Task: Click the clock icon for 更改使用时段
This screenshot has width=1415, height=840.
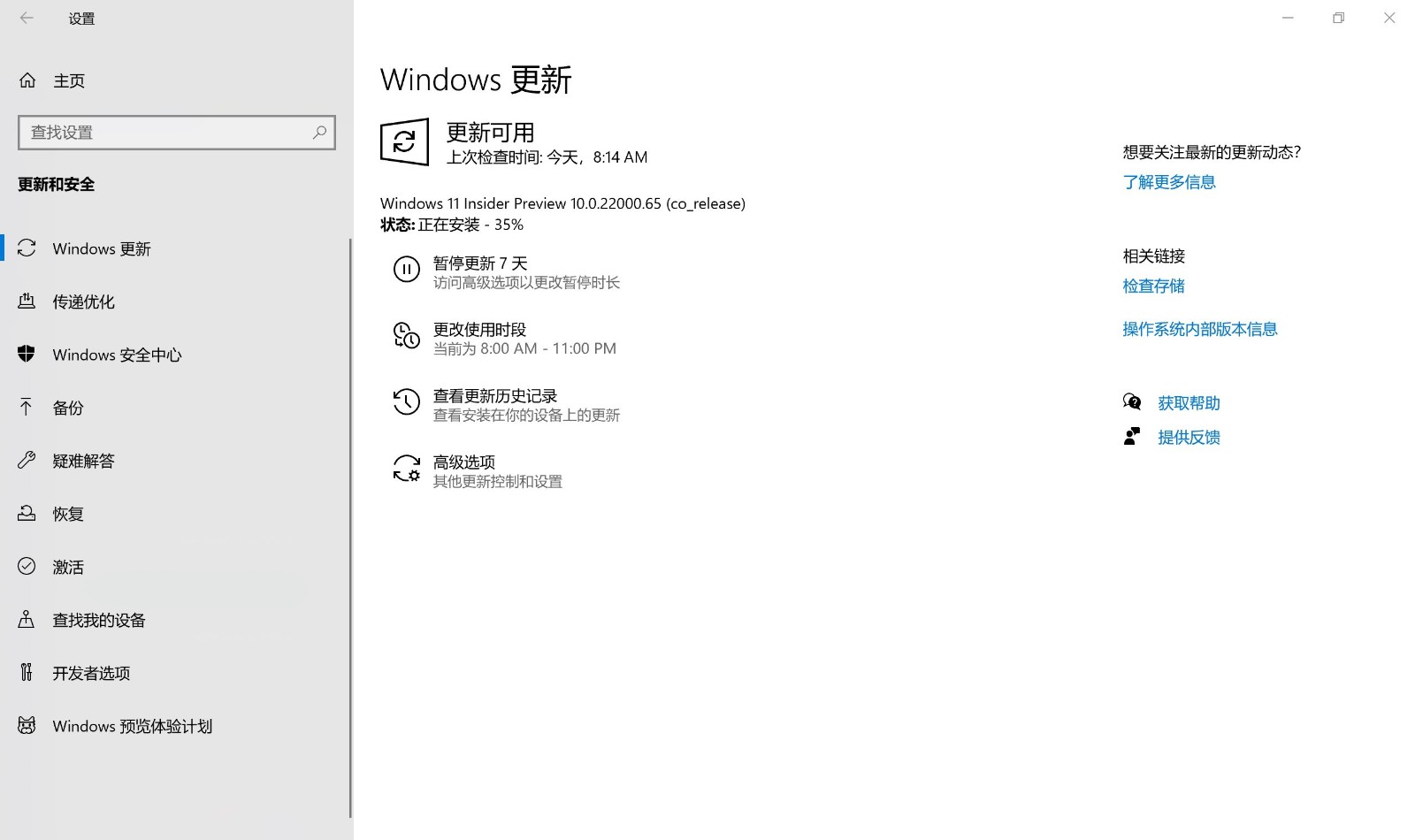Action: (406, 336)
